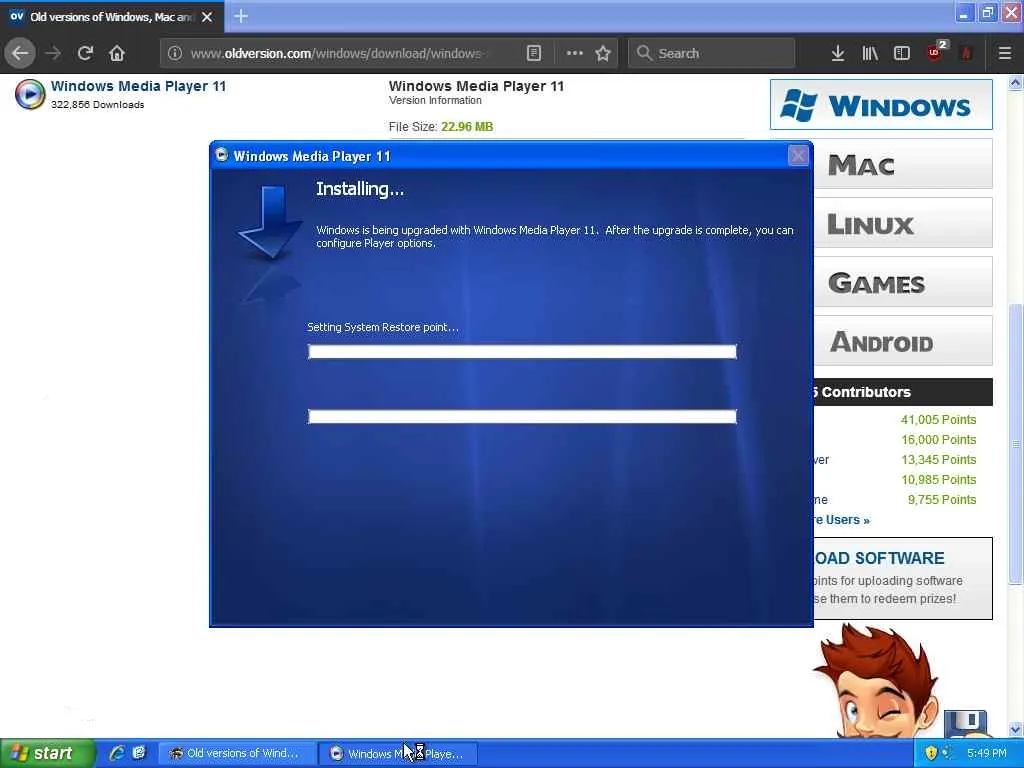Click the 41,005 Points entry
The width and height of the screenshot is (1024, 768).
point(938,419)
